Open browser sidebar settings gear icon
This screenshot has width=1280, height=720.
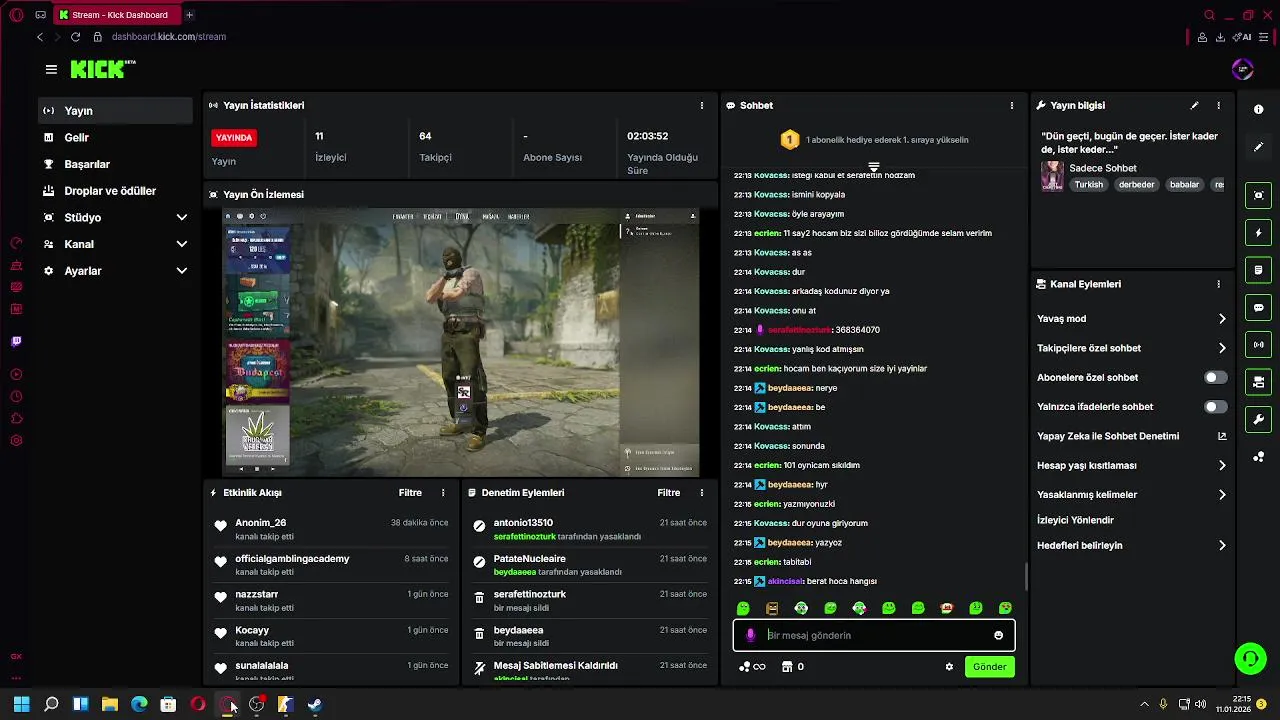point(16,440)
